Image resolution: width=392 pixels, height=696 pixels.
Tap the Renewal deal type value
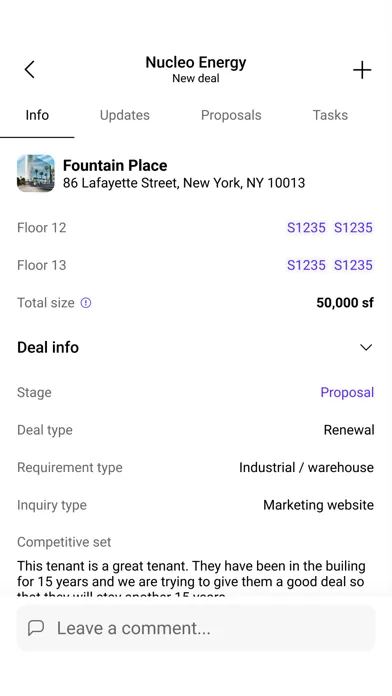(x=349, y=430)
